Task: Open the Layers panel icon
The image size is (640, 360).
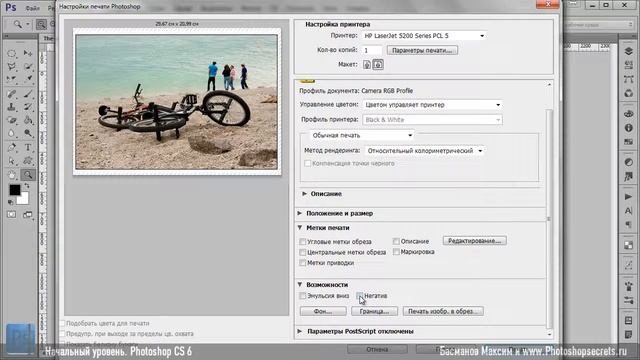Action: tap(629, 51)
